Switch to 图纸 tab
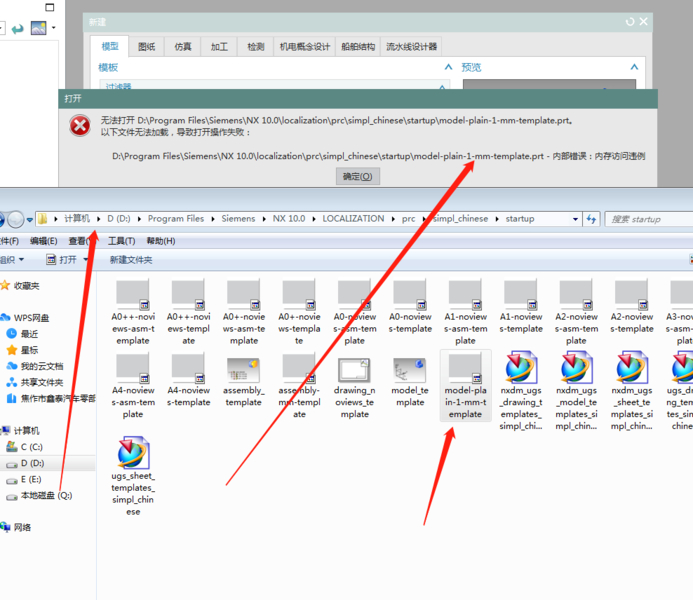Image resolution: width=693 pixels, height=600 pixels. (x=146, y=46)
